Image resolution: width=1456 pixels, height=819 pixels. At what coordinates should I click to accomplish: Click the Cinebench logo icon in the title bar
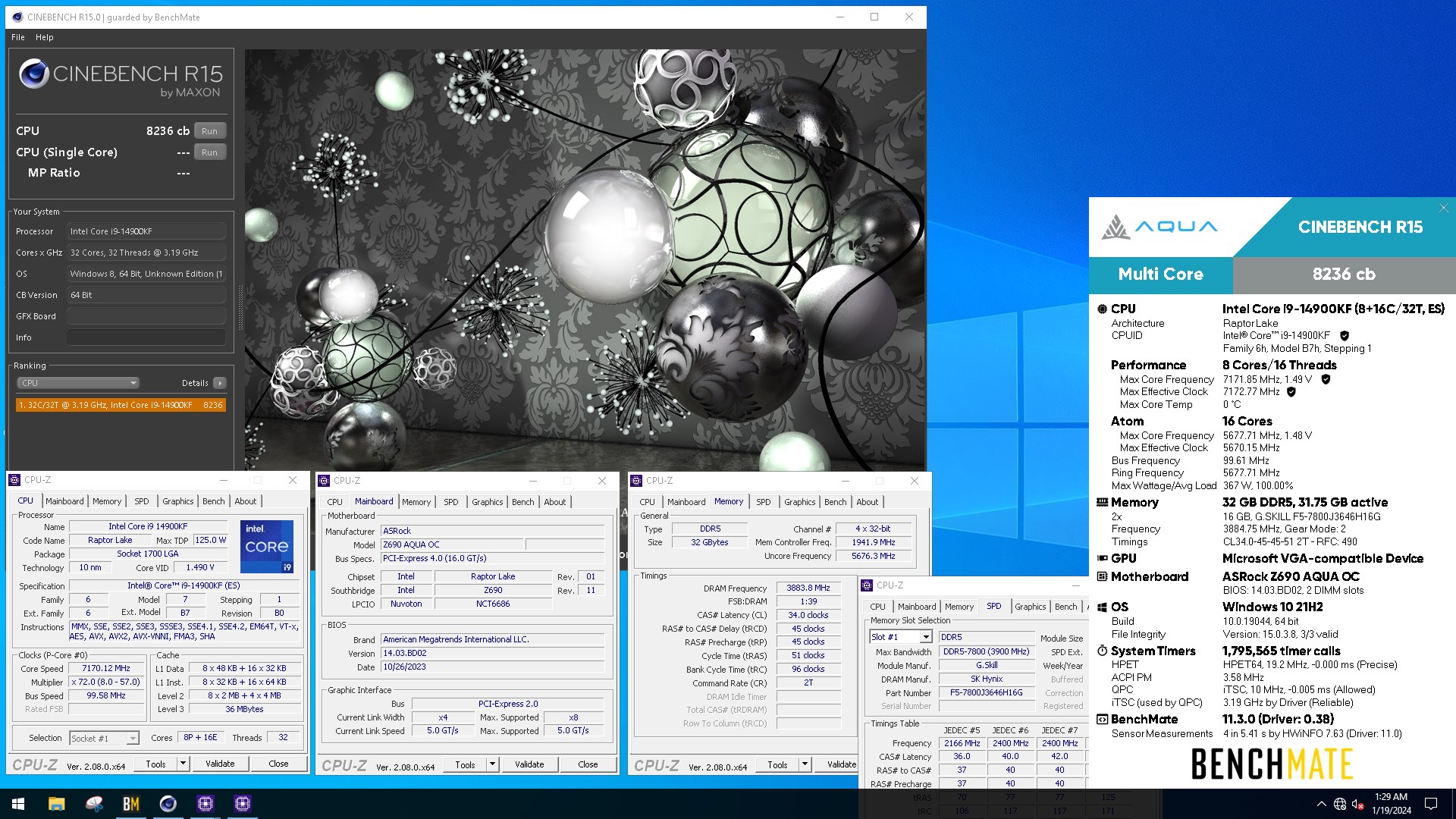click(x=18, y=17)
